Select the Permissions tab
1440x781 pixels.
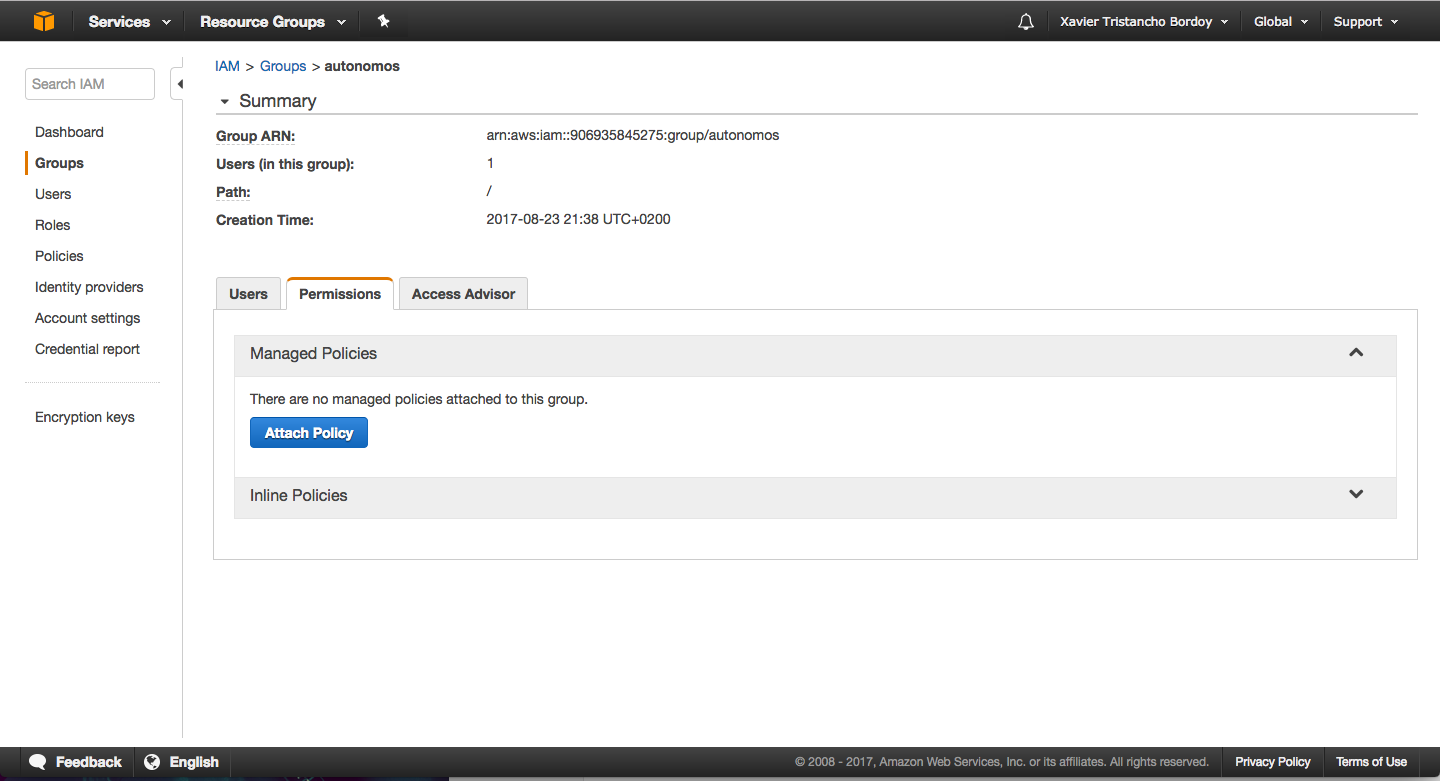tap(340, 294)
